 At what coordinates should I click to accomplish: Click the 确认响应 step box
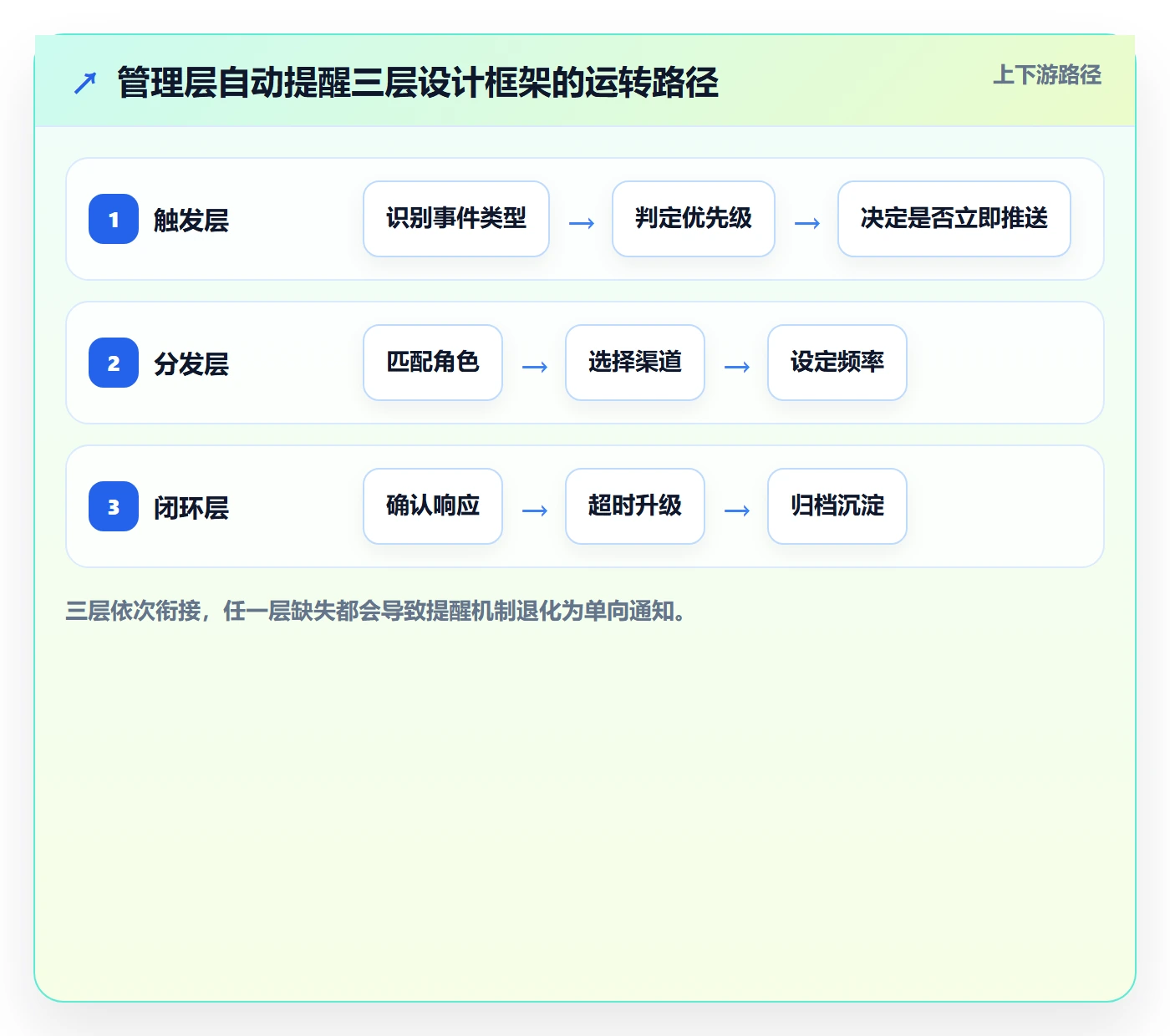tap(433, 506)
